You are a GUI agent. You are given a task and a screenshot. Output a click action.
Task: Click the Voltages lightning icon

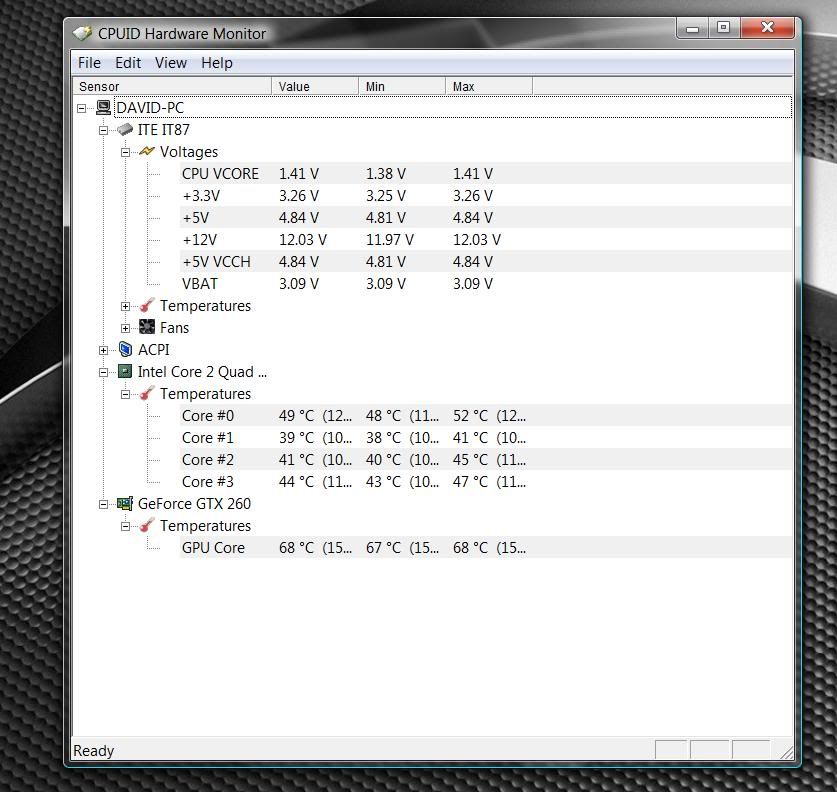pos(147,152)
